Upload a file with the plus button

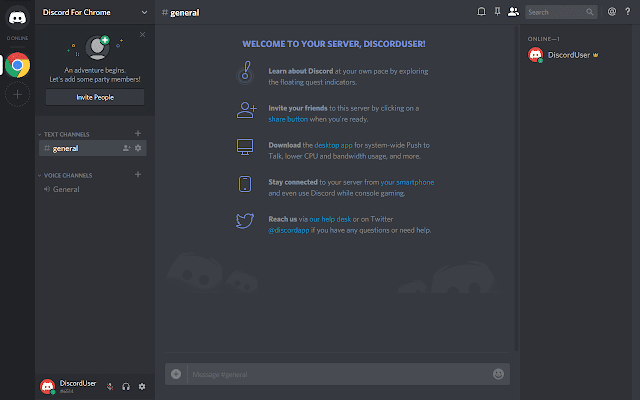coord(176,374)
